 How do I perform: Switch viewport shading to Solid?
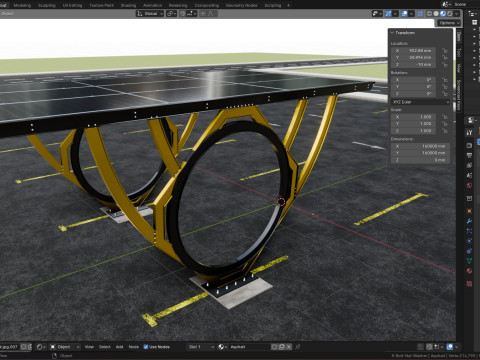click(x=436, y=13)
